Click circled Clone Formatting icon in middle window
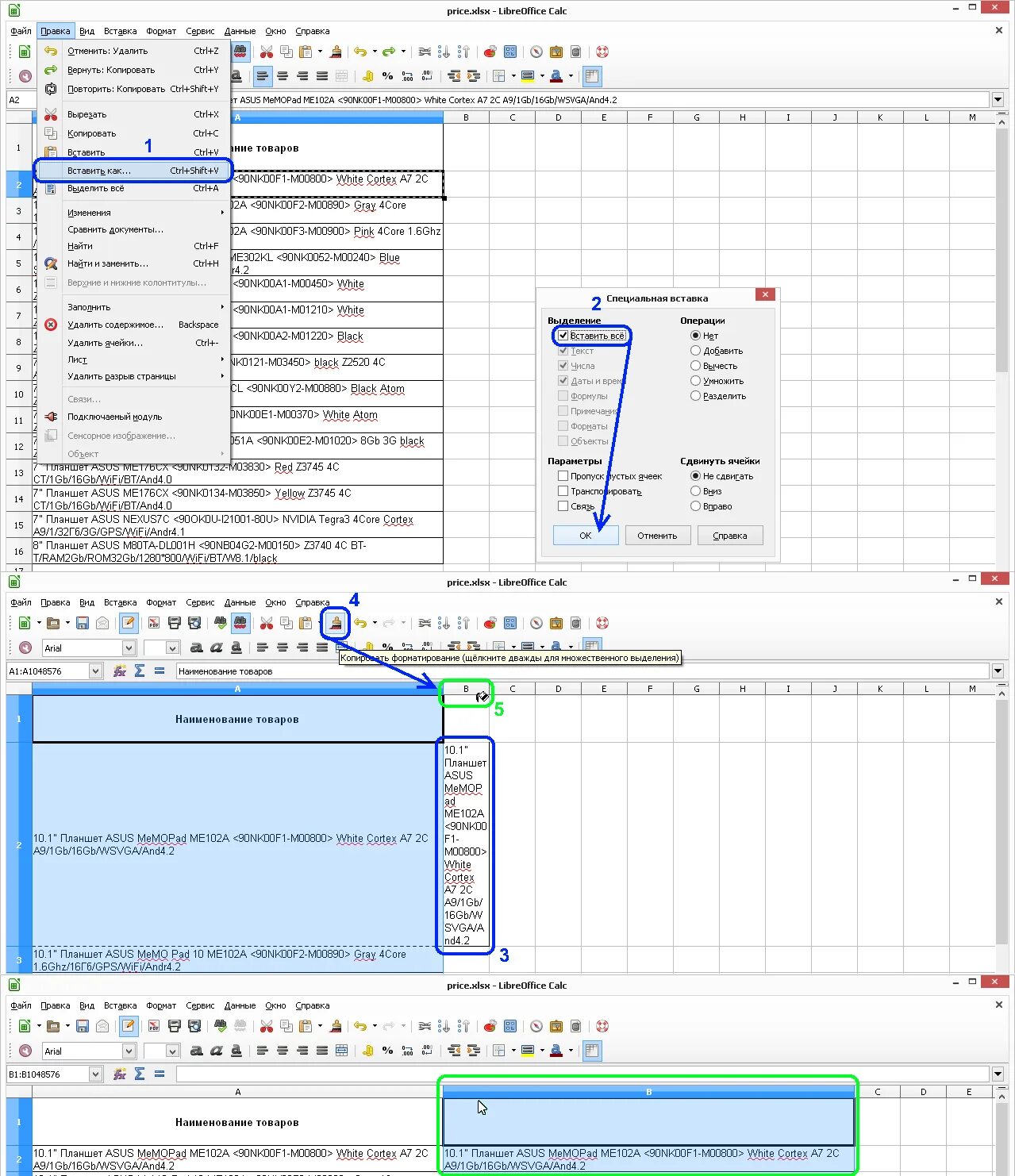Screen dimensions: 1015x1176 click(x=336, y=624)
